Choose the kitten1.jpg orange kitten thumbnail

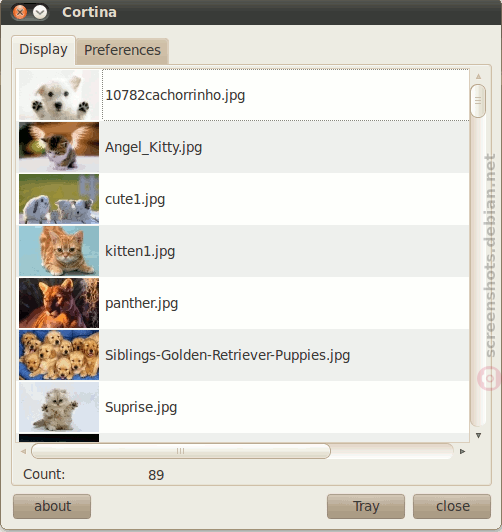[59, 251]
